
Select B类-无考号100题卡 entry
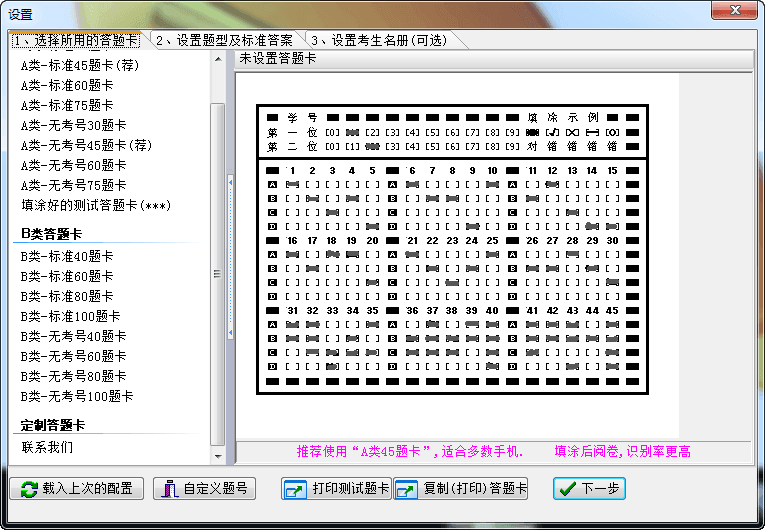click(77, 396)
